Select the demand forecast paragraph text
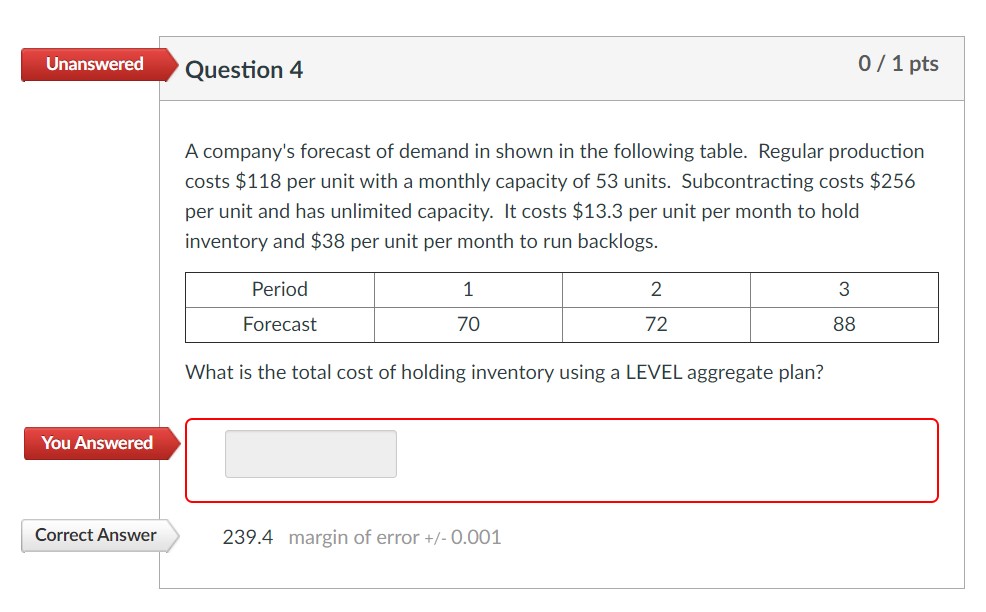Image resolution: width=986 pixels, height=612 pixels. 553,195
